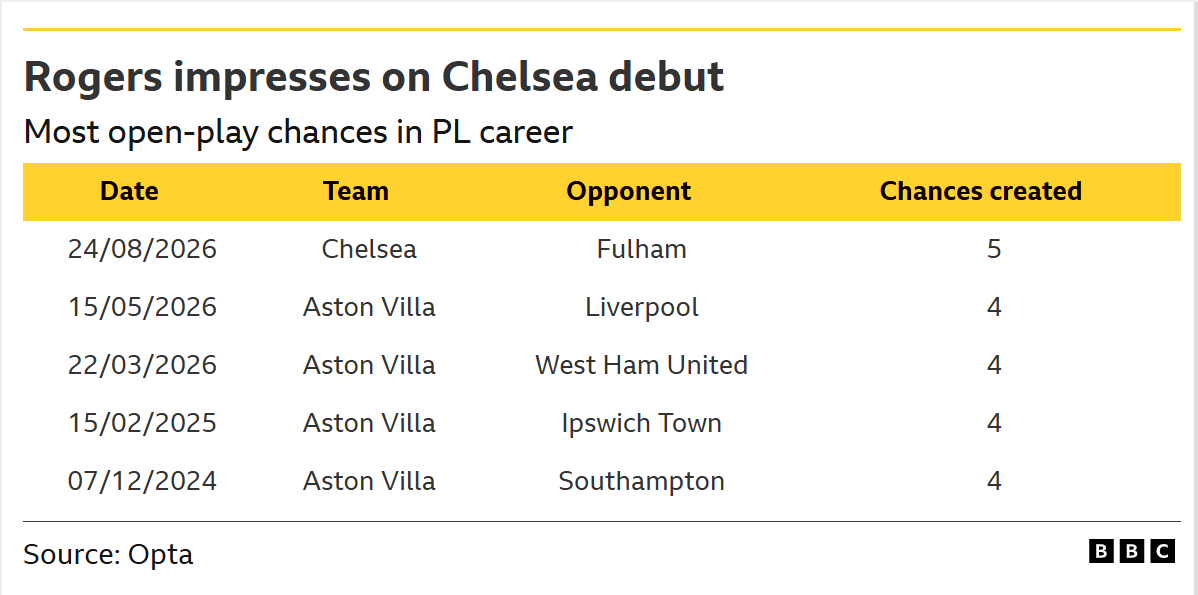Select the date 15/02/2025
The width and height of the screenshot is (1198, 595).
pos(142,422)
